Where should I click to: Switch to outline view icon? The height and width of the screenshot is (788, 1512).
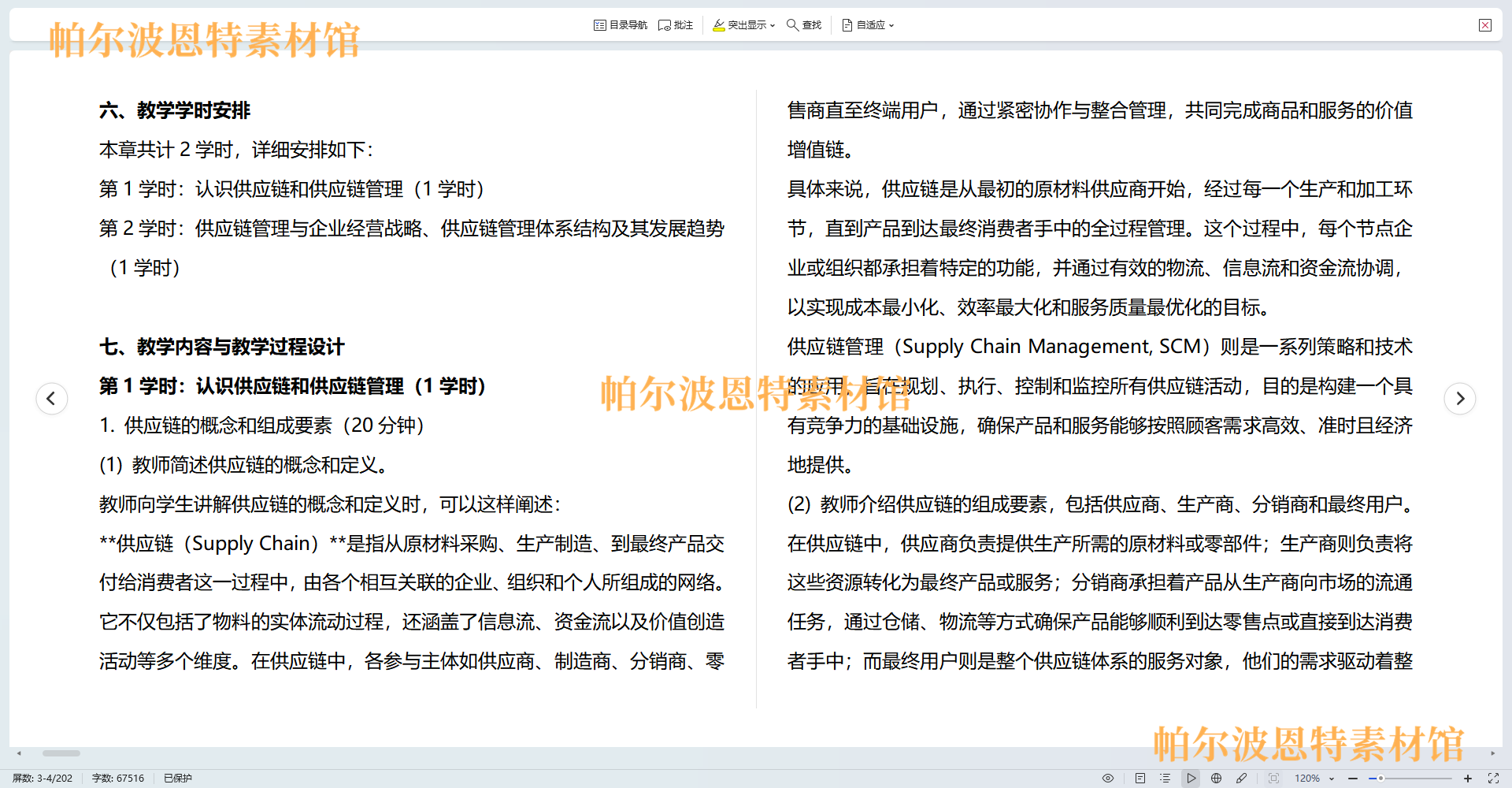1165,778
